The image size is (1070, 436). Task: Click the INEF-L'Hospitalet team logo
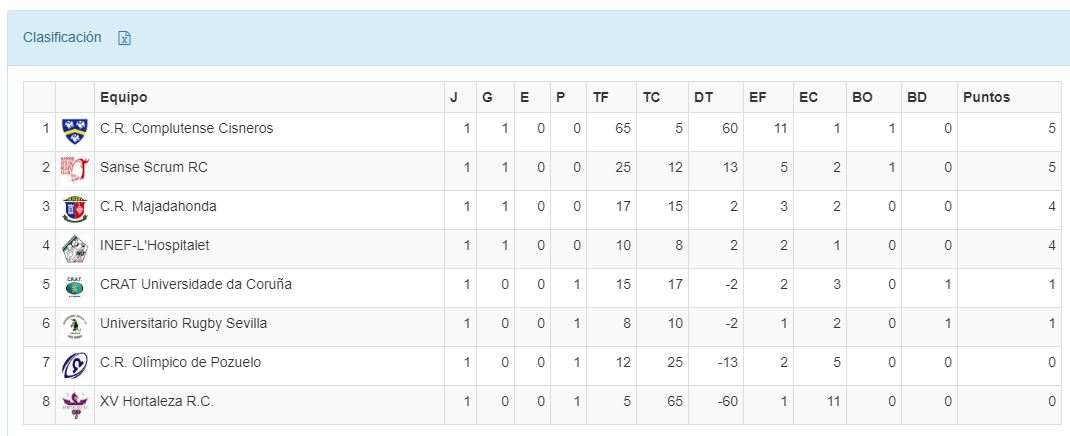(x=74, y=247)
